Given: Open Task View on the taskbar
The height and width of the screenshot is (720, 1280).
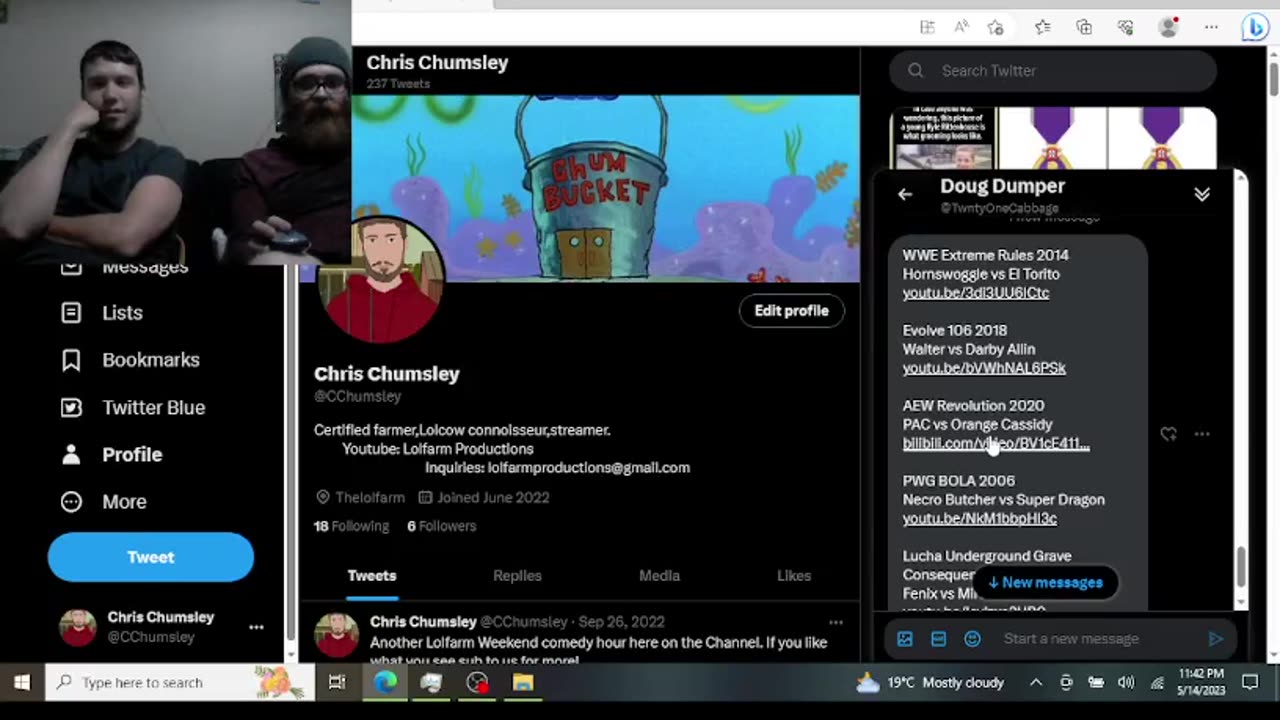Looking at the screenshot, I should [337, 683].
